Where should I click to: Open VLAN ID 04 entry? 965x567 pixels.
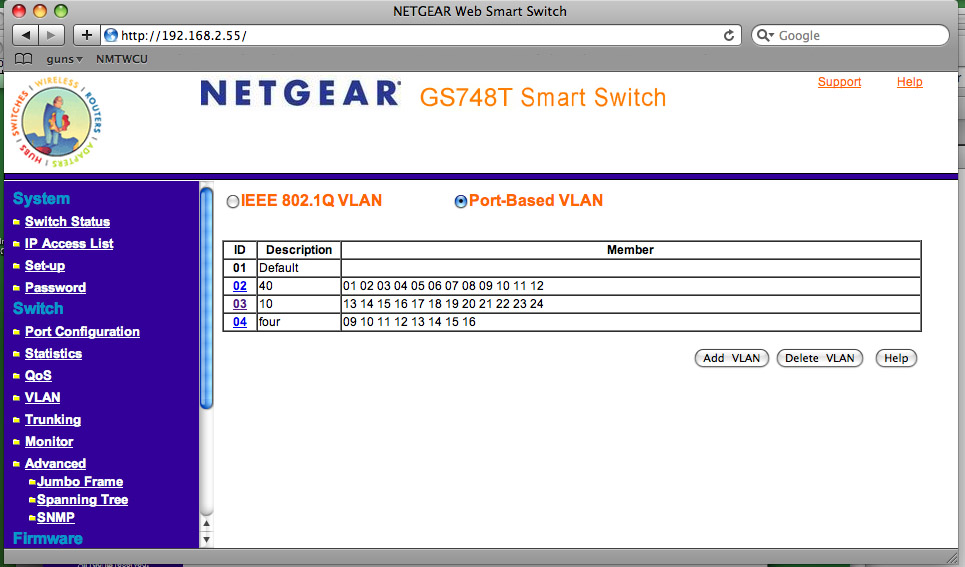[x=240, y=322]
